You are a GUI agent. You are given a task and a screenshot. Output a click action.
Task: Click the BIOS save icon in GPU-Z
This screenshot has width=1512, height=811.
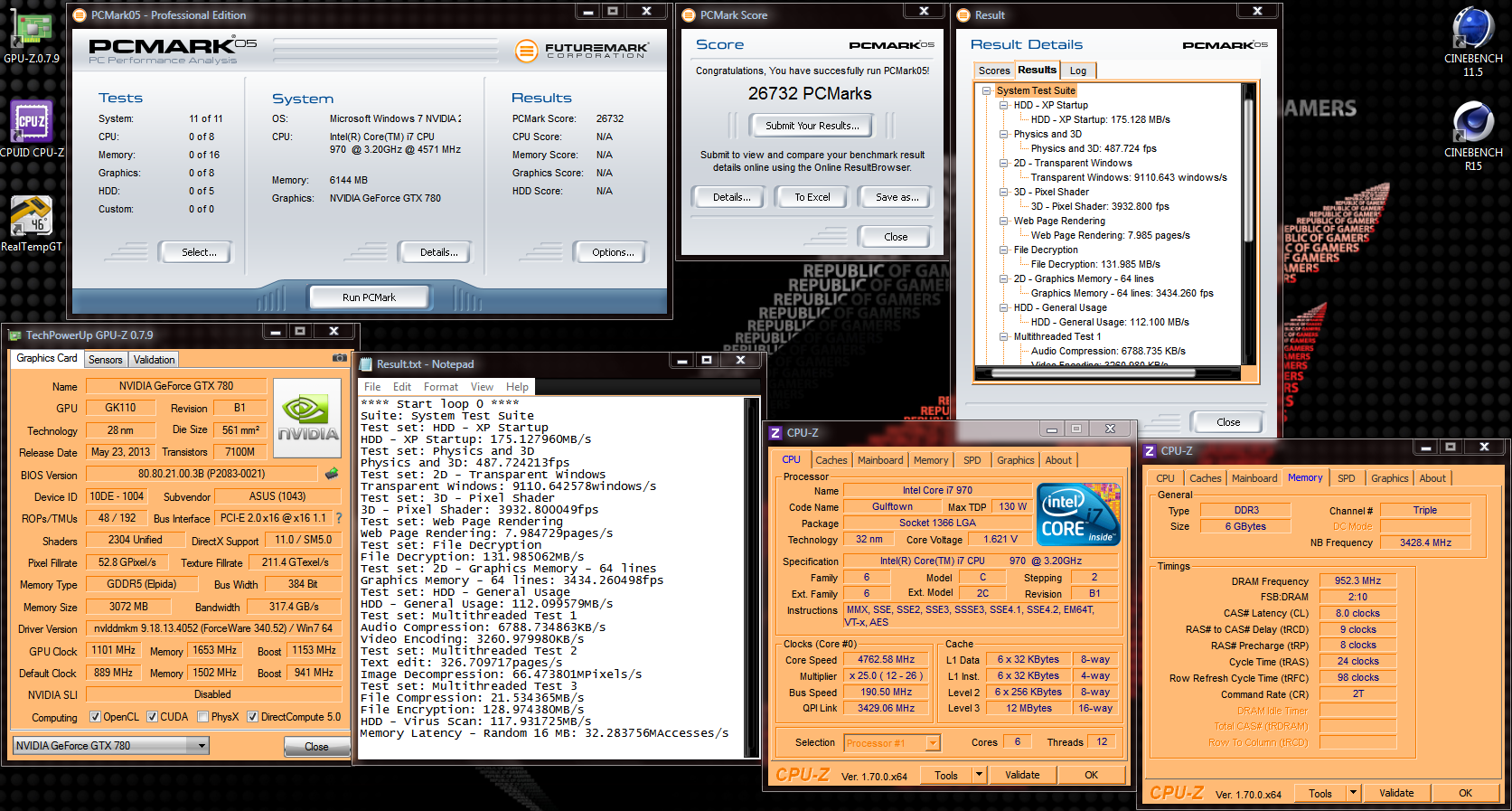coord(333,473)
